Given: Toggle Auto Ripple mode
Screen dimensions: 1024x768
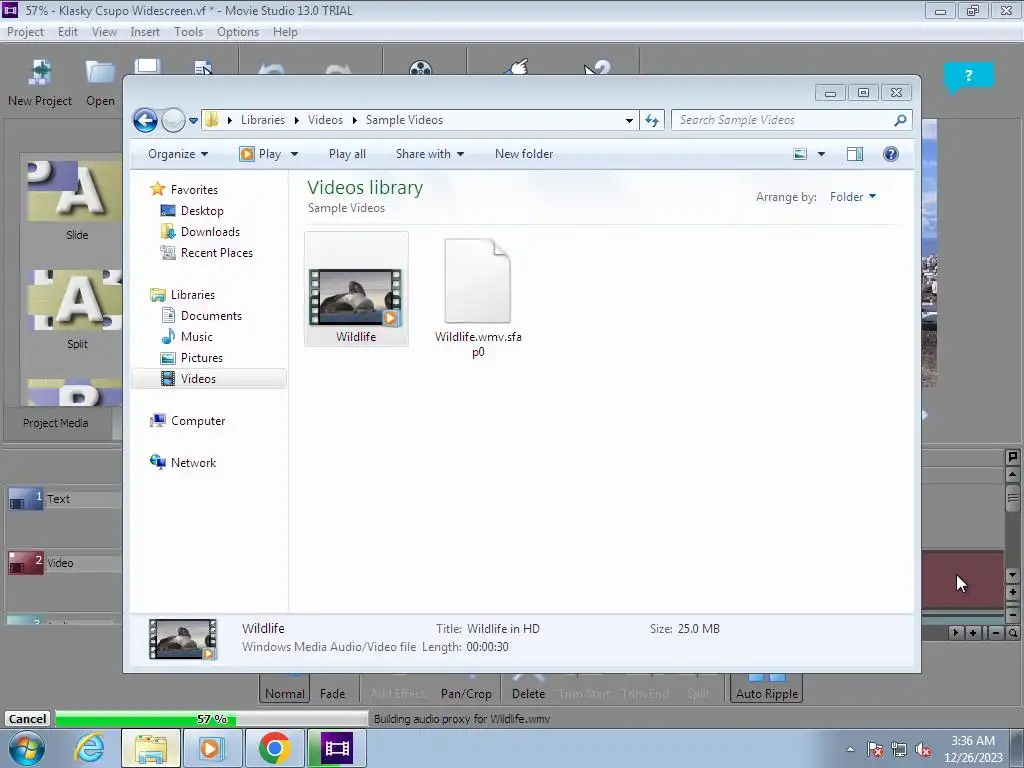Looking at the screenshot, I should coord(767,688).
